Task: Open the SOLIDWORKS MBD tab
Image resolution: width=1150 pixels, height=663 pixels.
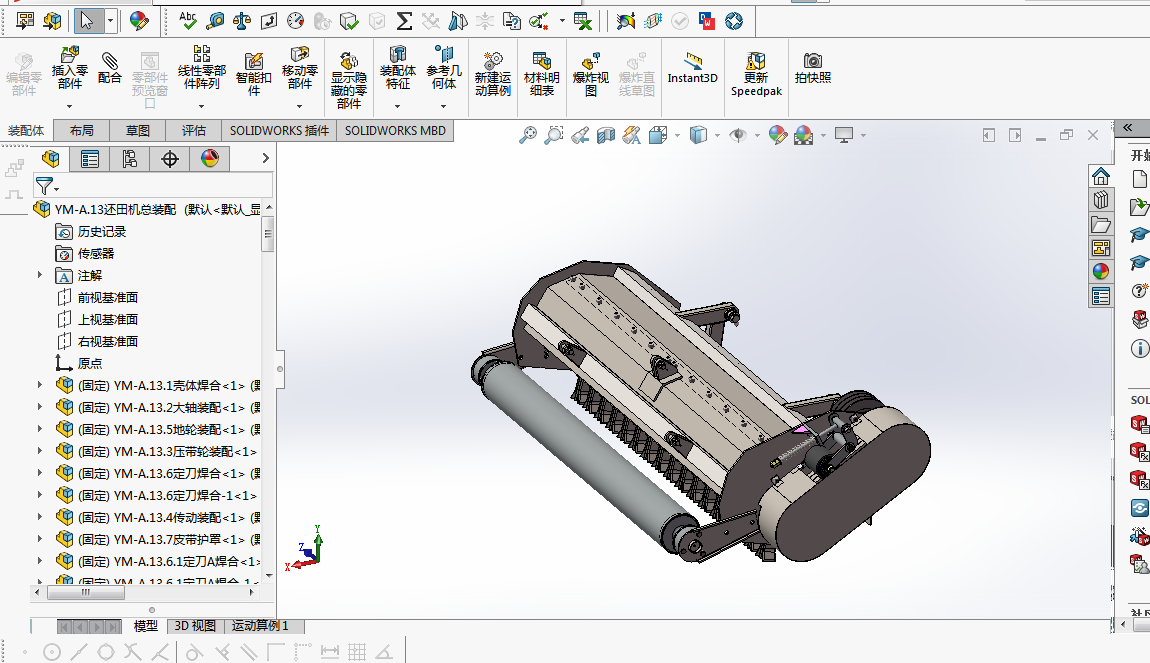Action: click(x=396, y=130)
